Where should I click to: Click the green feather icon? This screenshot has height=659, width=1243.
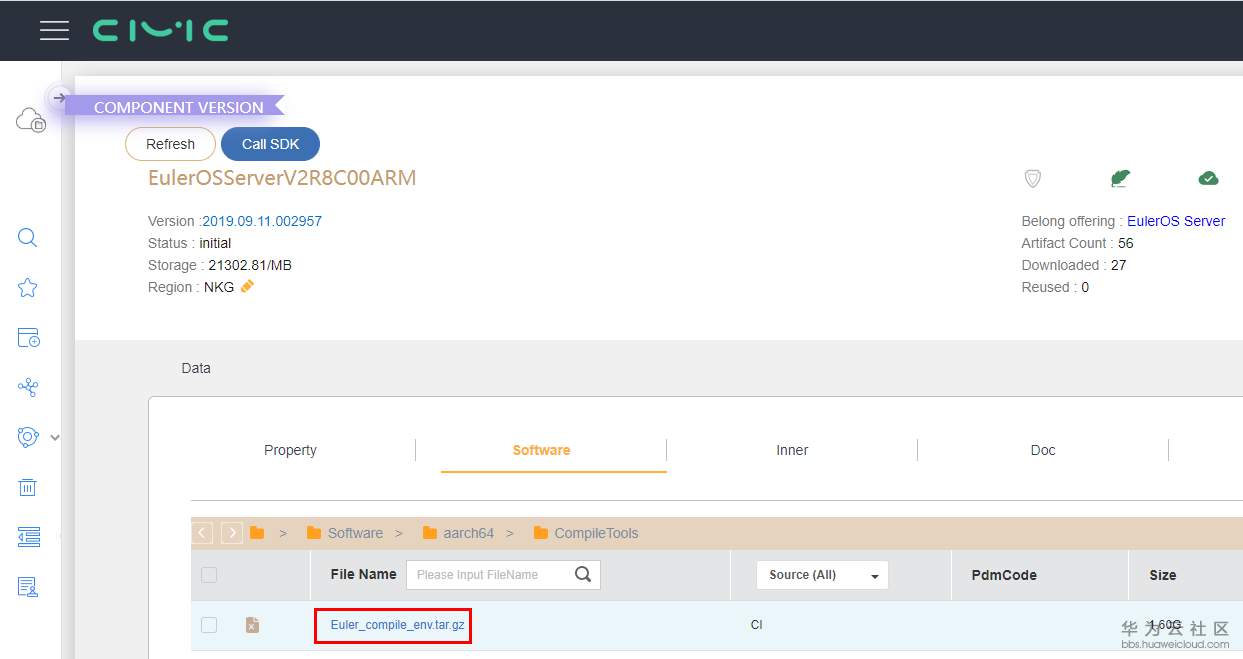click(1120, 178)
